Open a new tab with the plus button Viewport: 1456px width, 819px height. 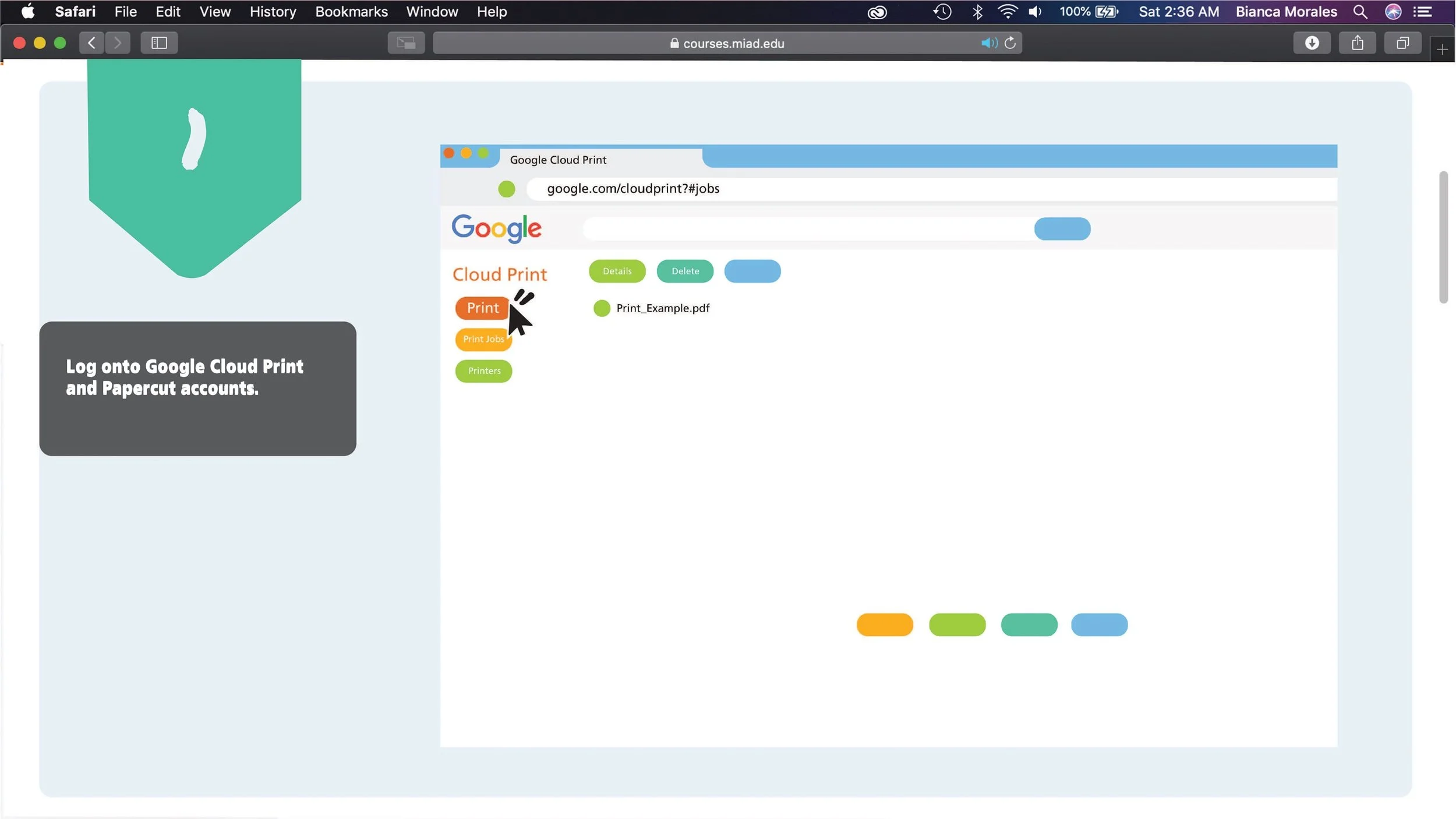tap(1442, 50)
